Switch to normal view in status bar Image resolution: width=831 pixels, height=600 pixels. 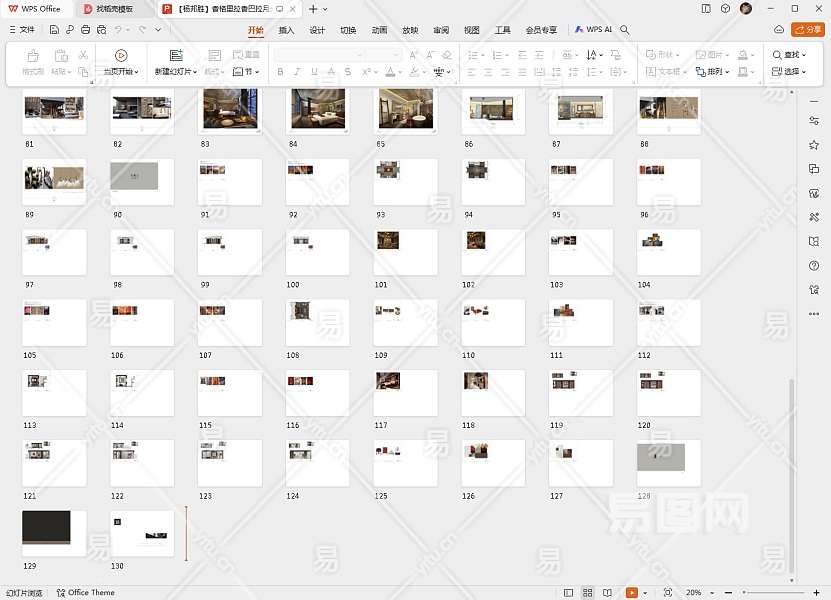click(569, 593)
